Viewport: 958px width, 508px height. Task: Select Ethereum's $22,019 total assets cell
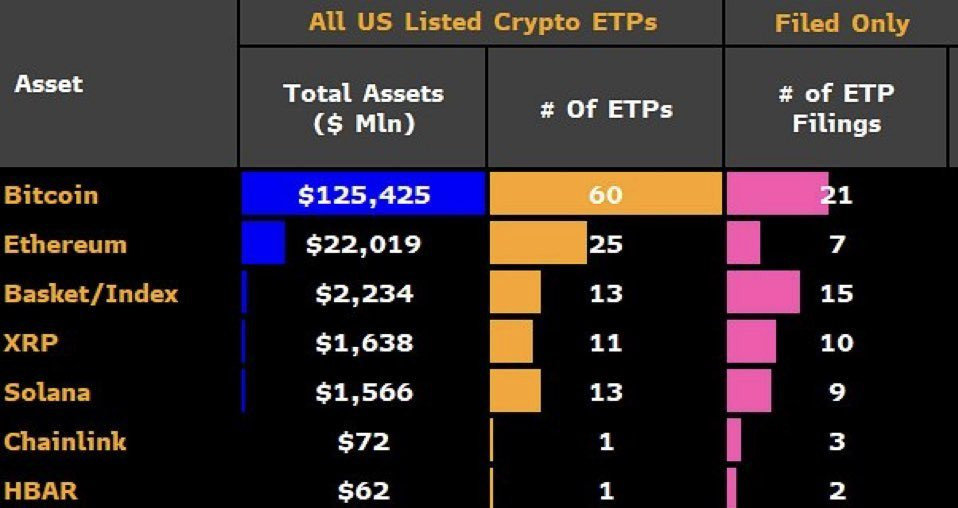[364, 245]
